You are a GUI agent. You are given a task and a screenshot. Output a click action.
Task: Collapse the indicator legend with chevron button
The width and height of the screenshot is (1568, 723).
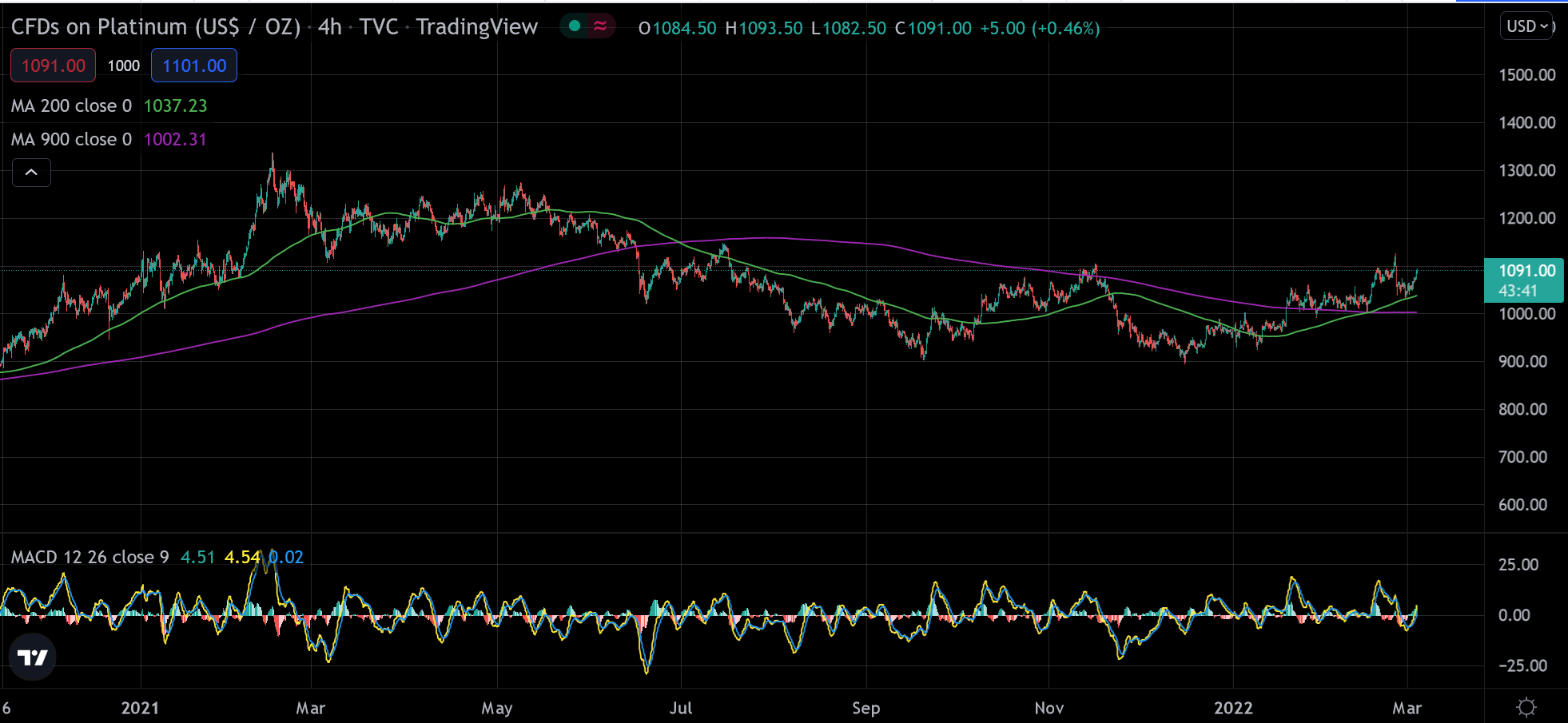pyautogui.click(x=31, y=172)
